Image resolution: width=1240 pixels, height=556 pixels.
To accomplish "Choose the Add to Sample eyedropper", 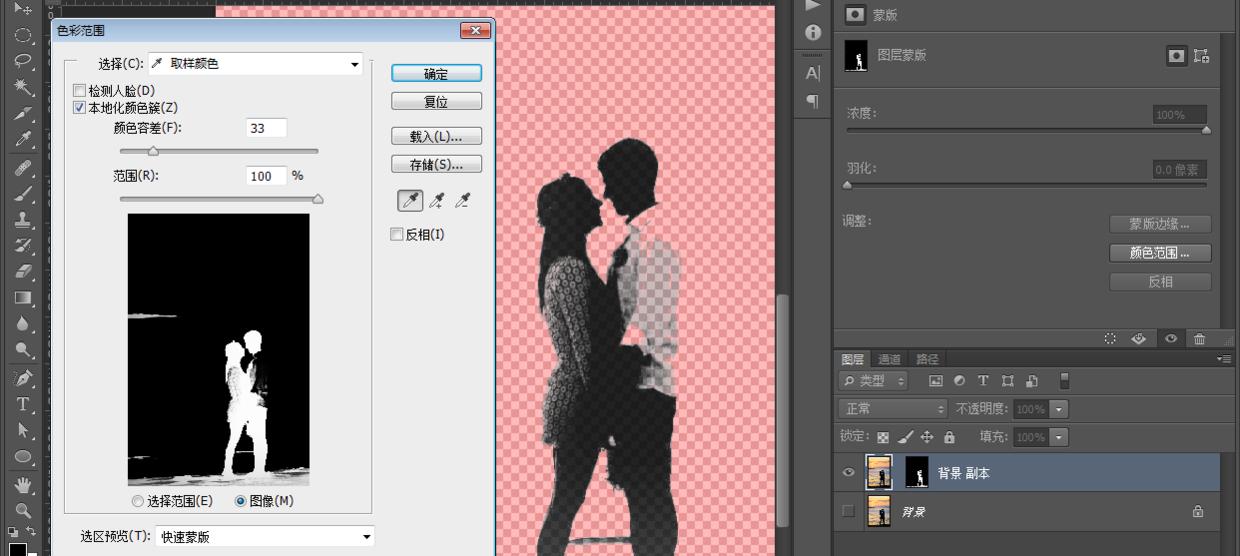I will (x=437, y=201).
